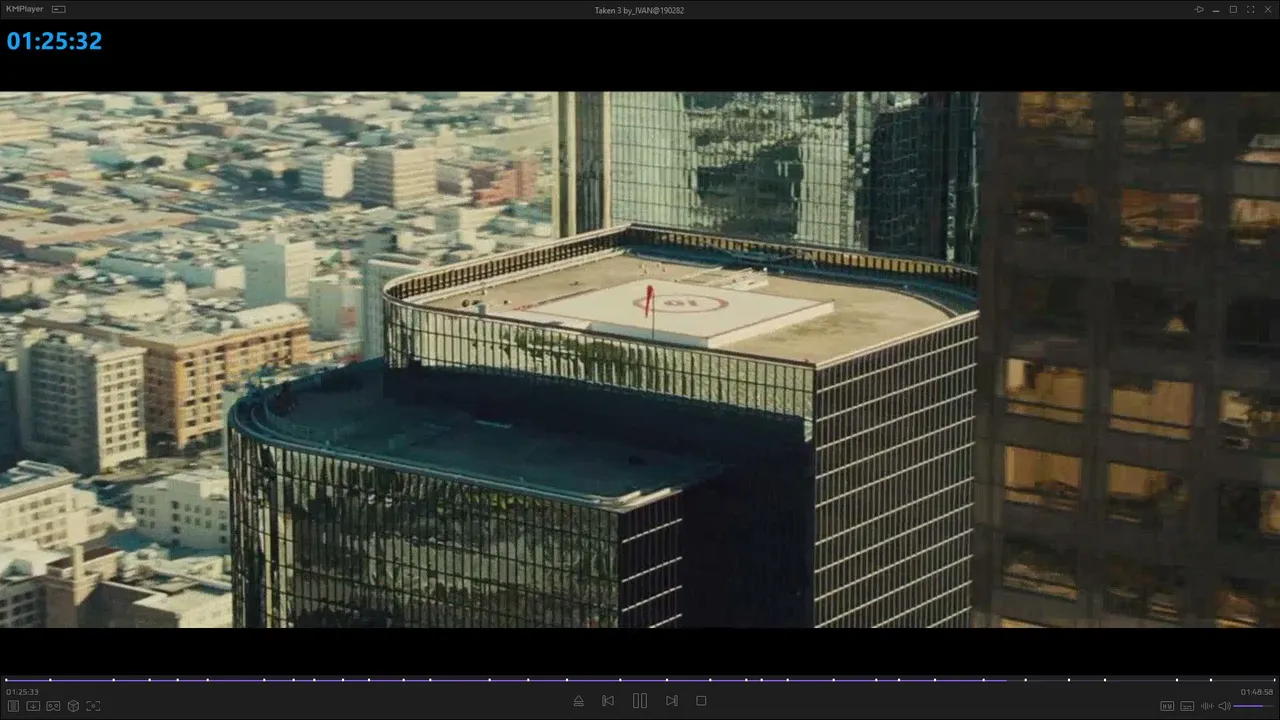Toggle the subtitles icon
The image size is (1280, 720).
(1187, 706)
